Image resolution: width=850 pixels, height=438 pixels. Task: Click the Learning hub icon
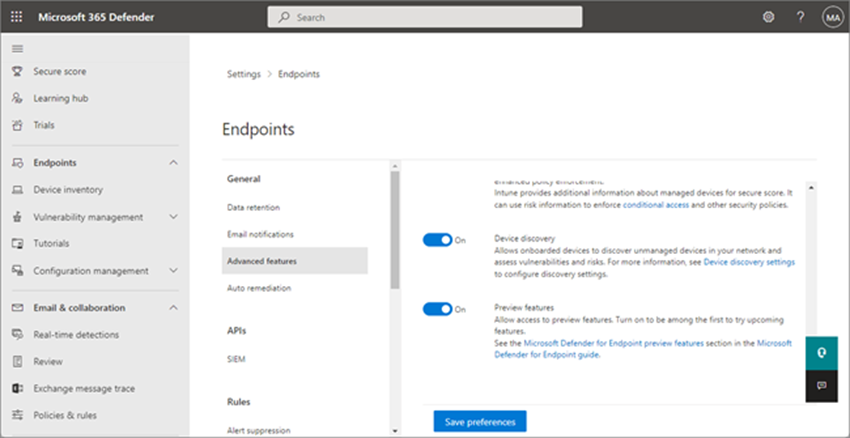(x=17, y=99)
